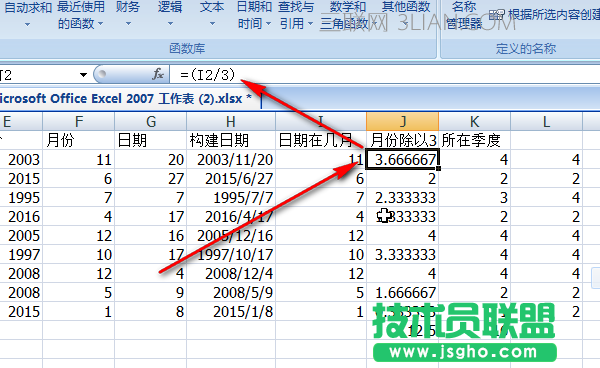Click the header cell 月份
This screenshot has width=600, height=368.
click(78, 140)
